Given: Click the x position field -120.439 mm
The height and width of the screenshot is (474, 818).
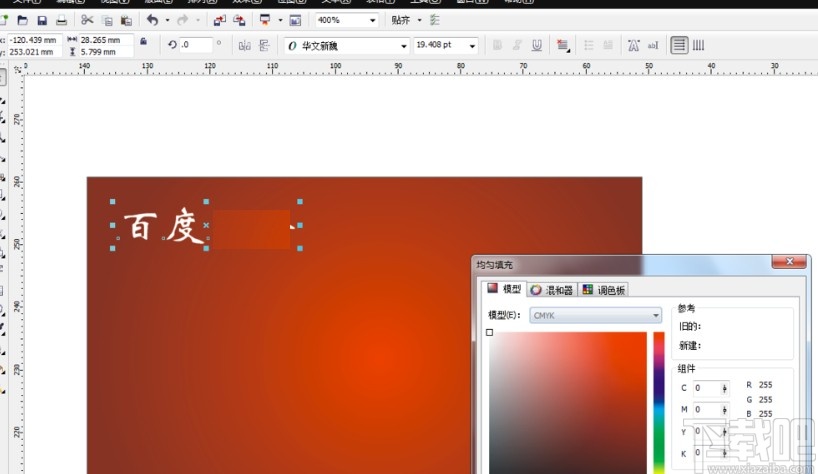Looking at the screenshot, I should (x=34, y=40).
